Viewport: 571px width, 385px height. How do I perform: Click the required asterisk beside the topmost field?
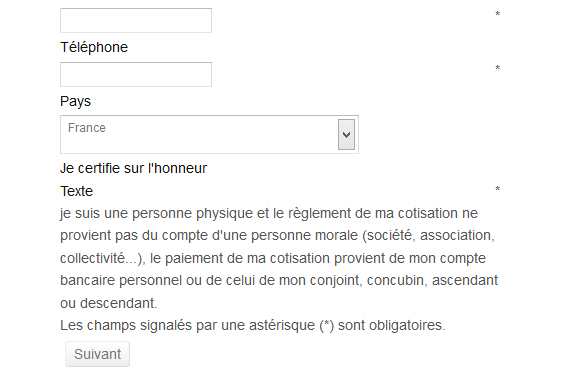pyautogui.click(x=497, y=15)
